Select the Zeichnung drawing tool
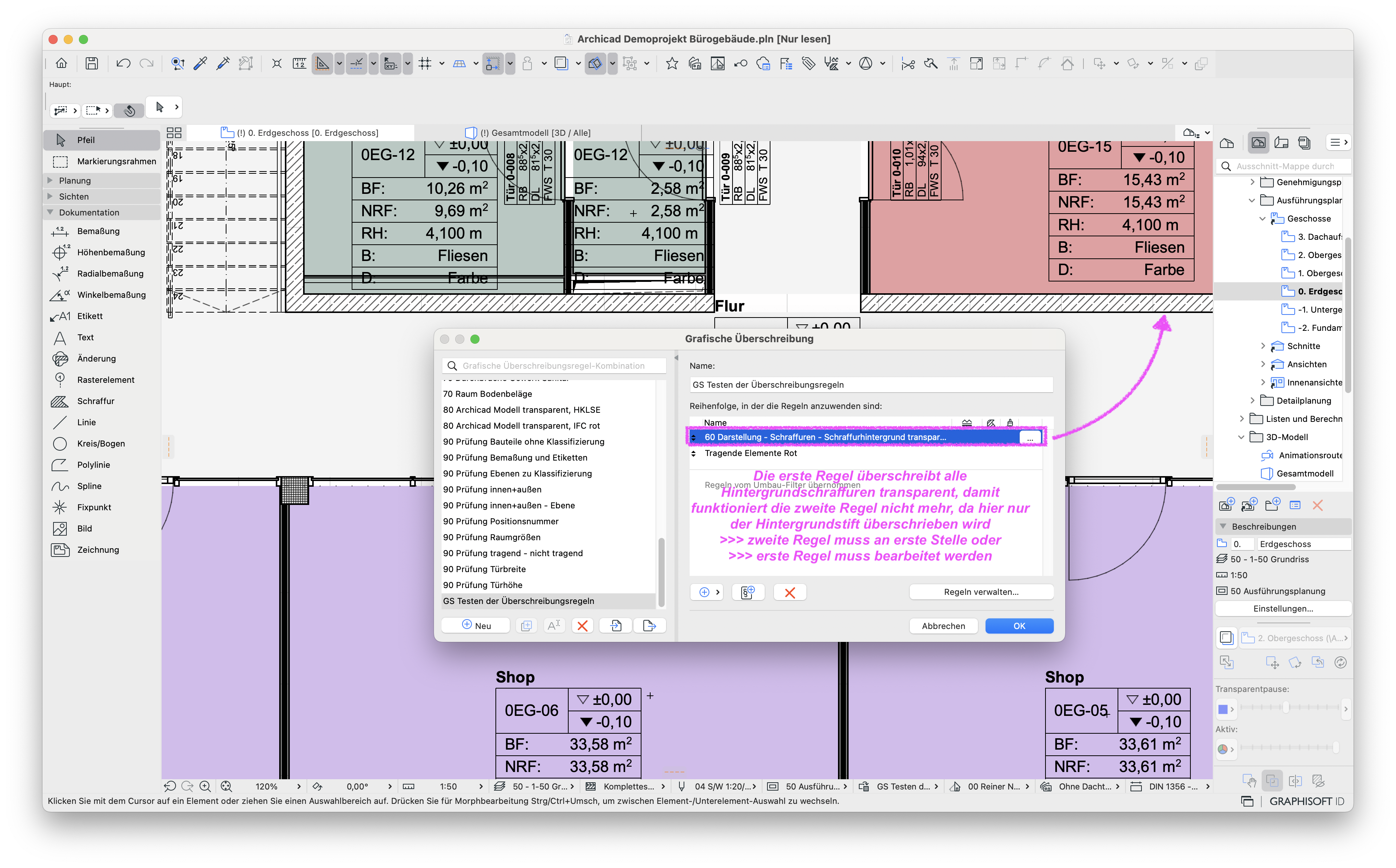The image size is (1396, 868). coord(102,549)
